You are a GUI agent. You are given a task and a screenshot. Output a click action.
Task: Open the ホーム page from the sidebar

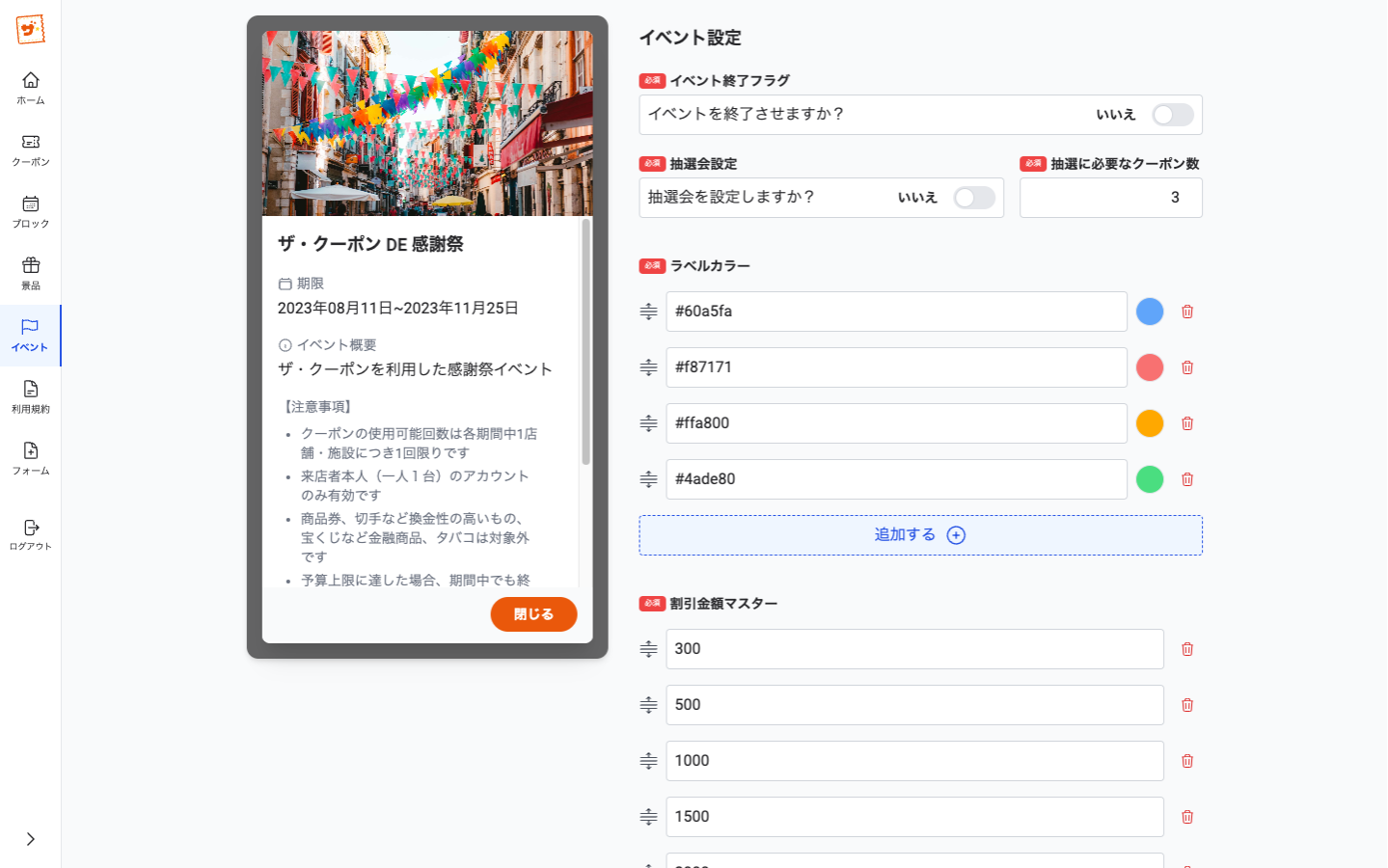point(31,88)
